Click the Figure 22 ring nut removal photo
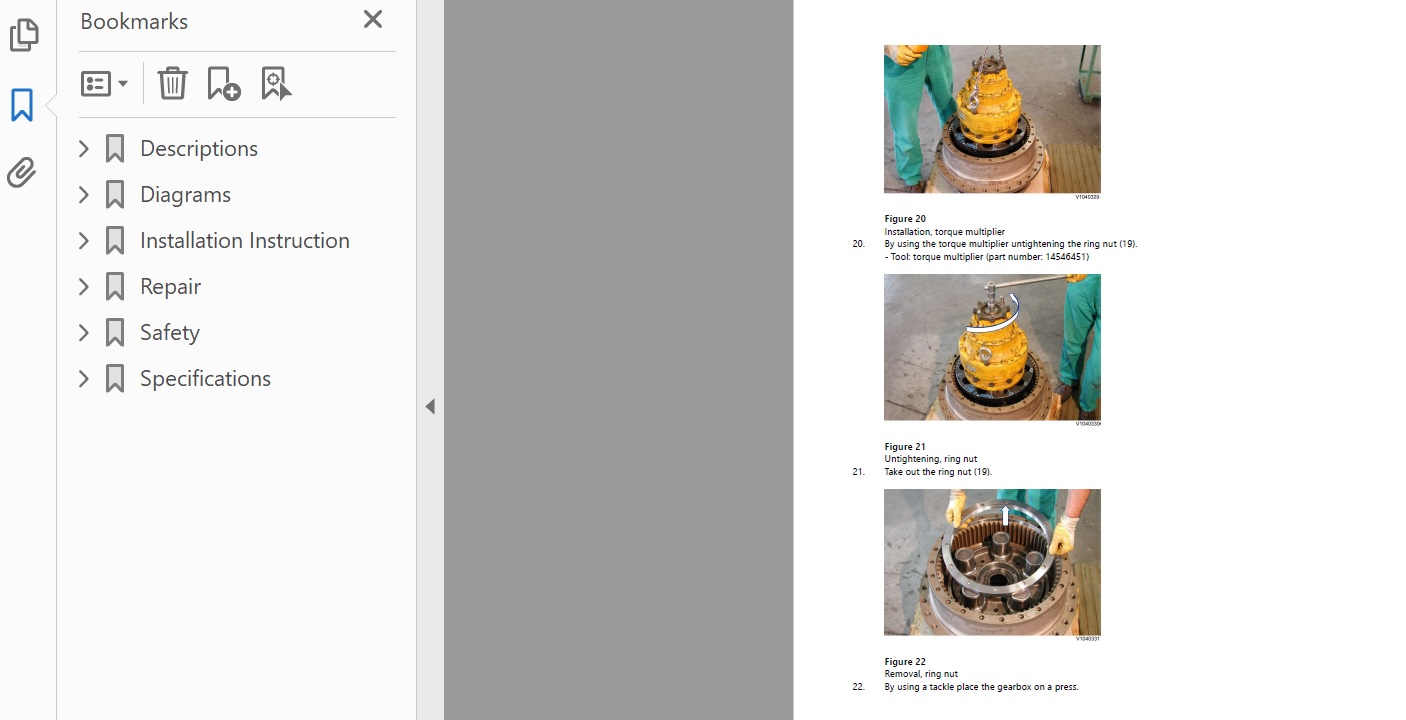The height and width of the screenshot is (720, 1406). 991,562
